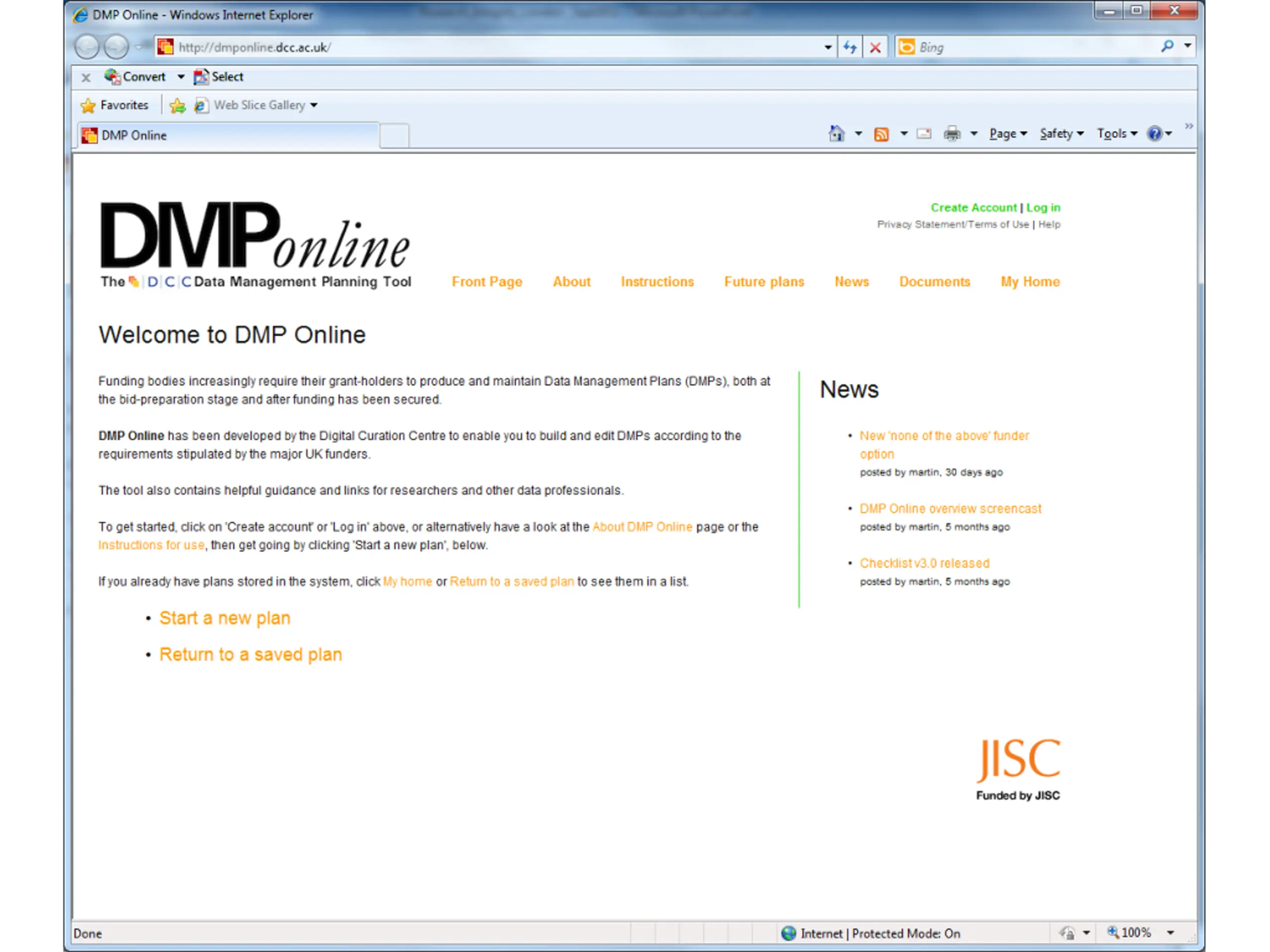Open the Future plans nav item
This screenshot has height=952, width=1270.
pyautogui.click(x=764, y=282)
